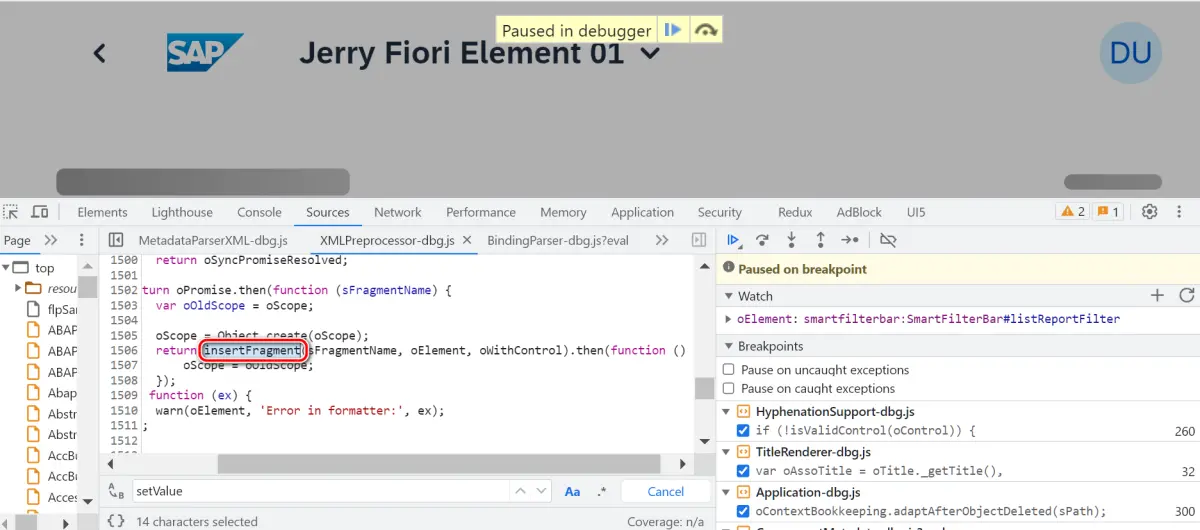The width and height of the screenshot is (1200, 530).
Task: Deactivate breakpoints with the crossed-out breakpoint icon
Action: coord(888,240)
